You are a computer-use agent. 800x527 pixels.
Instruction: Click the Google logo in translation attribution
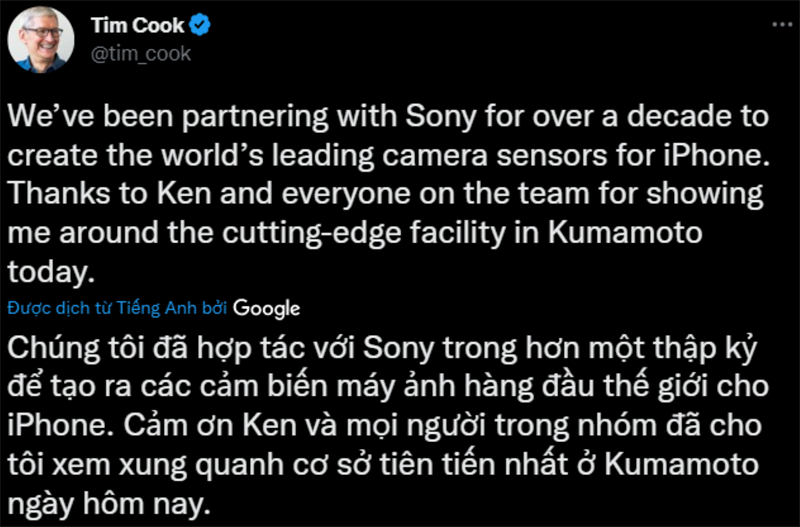coord(268,308)
